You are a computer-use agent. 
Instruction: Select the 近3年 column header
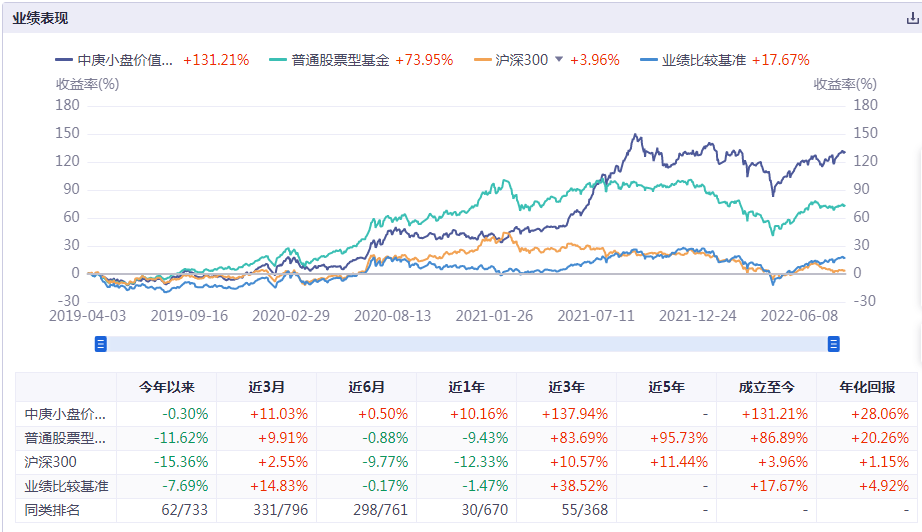click(566, 387)
